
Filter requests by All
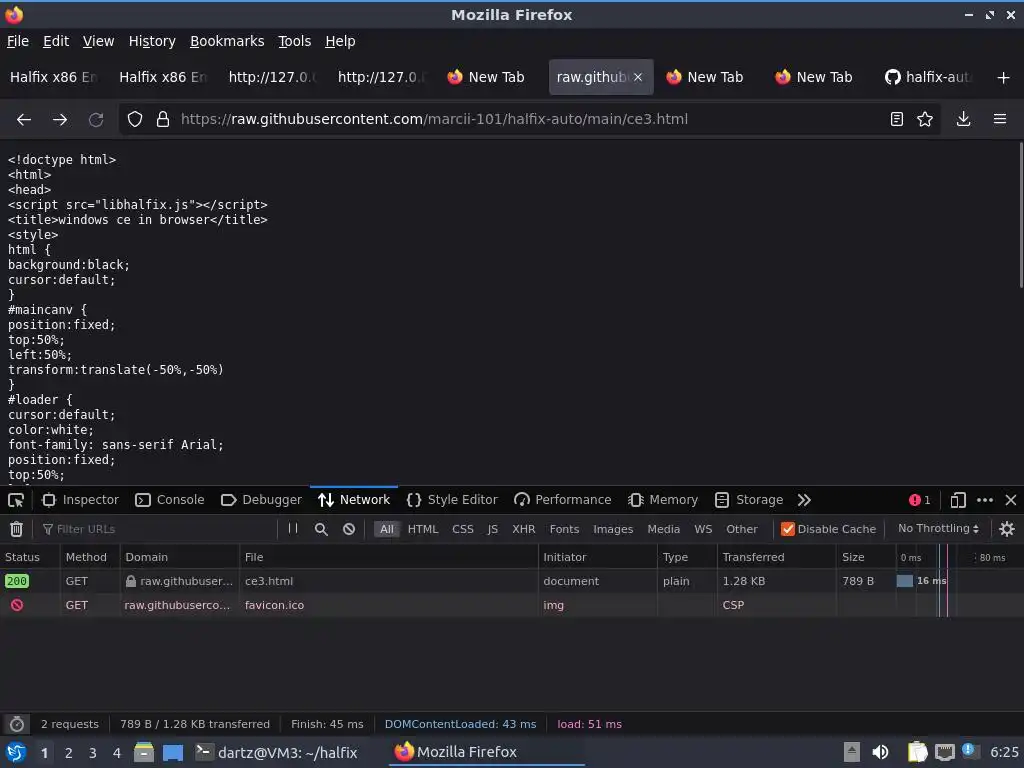[x=387, y=529]
